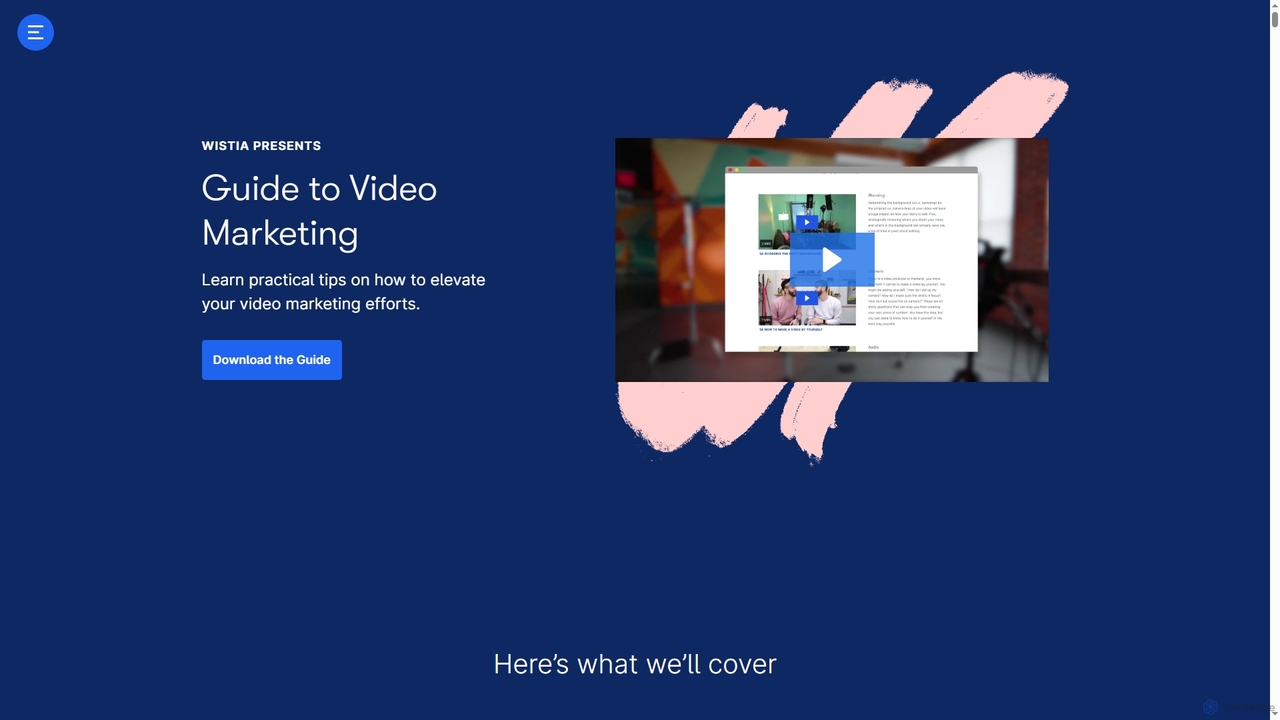Click the page vertical scrollbar
This screenshot has width=1280, height=720.
pyautogui.click(x=1274, y=360)
